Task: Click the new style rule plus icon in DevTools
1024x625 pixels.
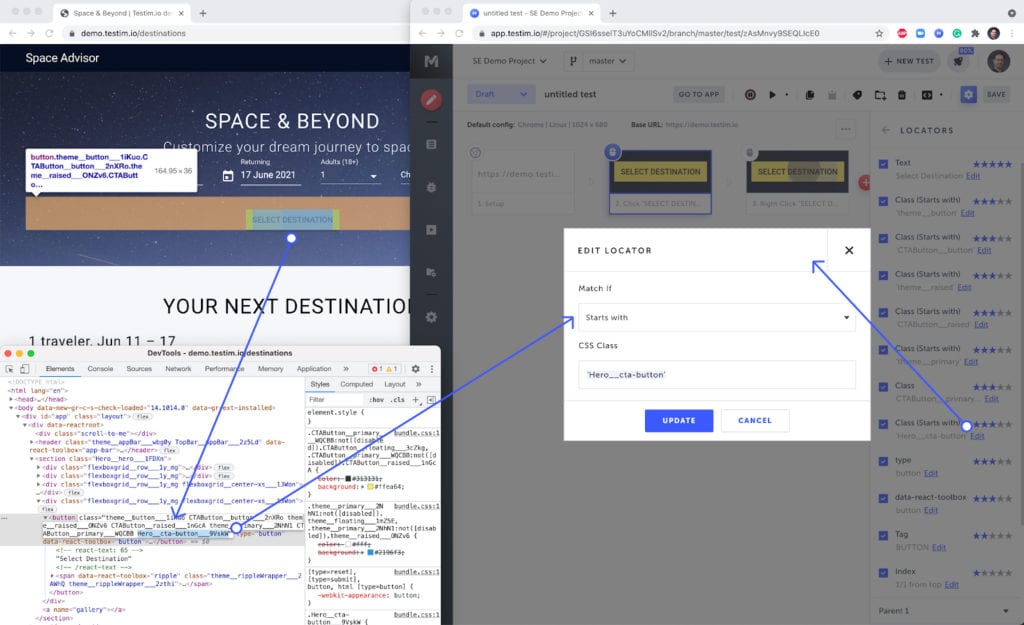Action: (415, 400)
